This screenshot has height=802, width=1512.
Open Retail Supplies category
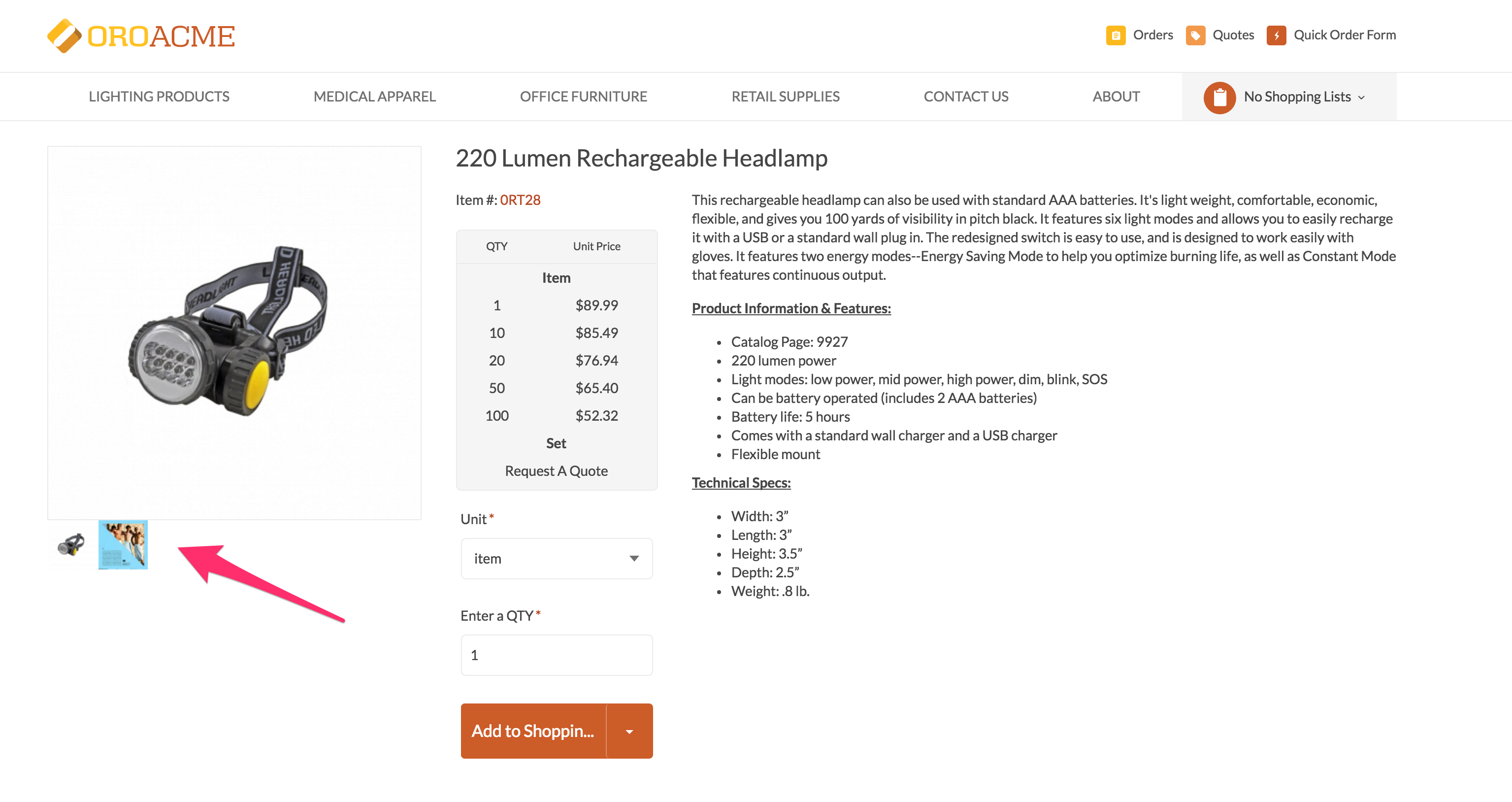(x=785, y=97)
